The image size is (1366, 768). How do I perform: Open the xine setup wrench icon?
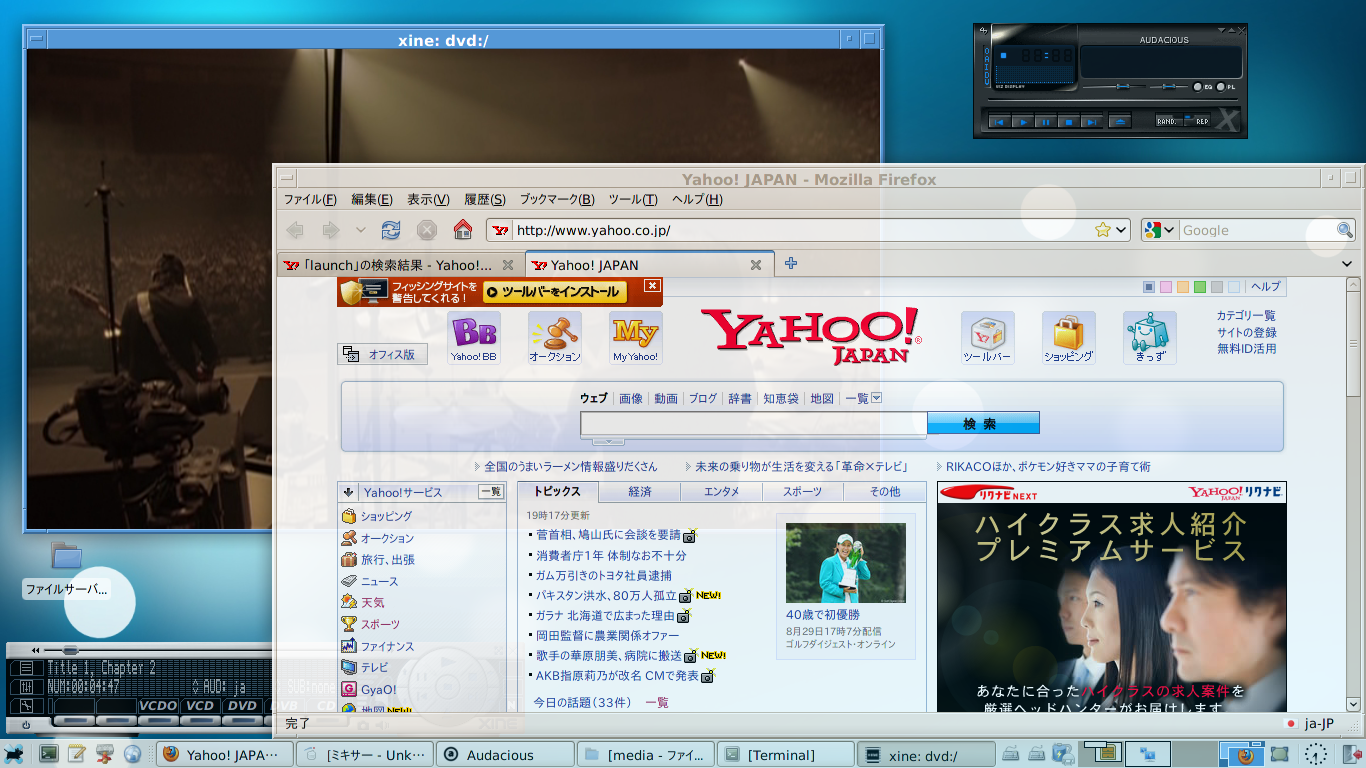[26, 706]
